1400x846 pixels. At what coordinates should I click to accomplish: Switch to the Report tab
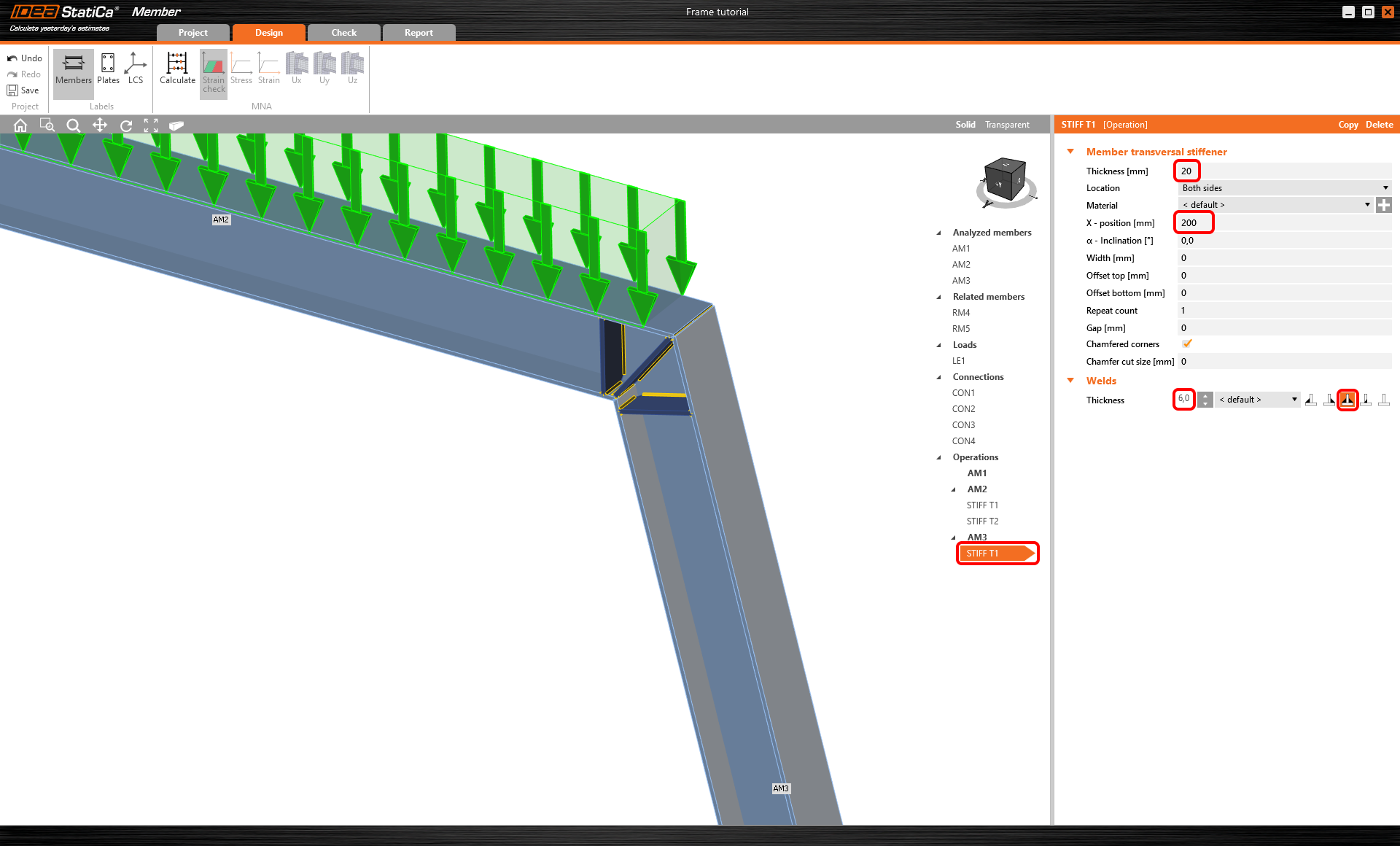(419, 33)
